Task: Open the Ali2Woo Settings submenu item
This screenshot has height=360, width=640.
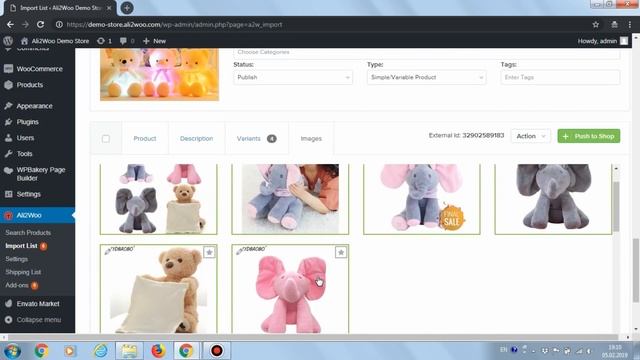Action: tap(17, 259)
